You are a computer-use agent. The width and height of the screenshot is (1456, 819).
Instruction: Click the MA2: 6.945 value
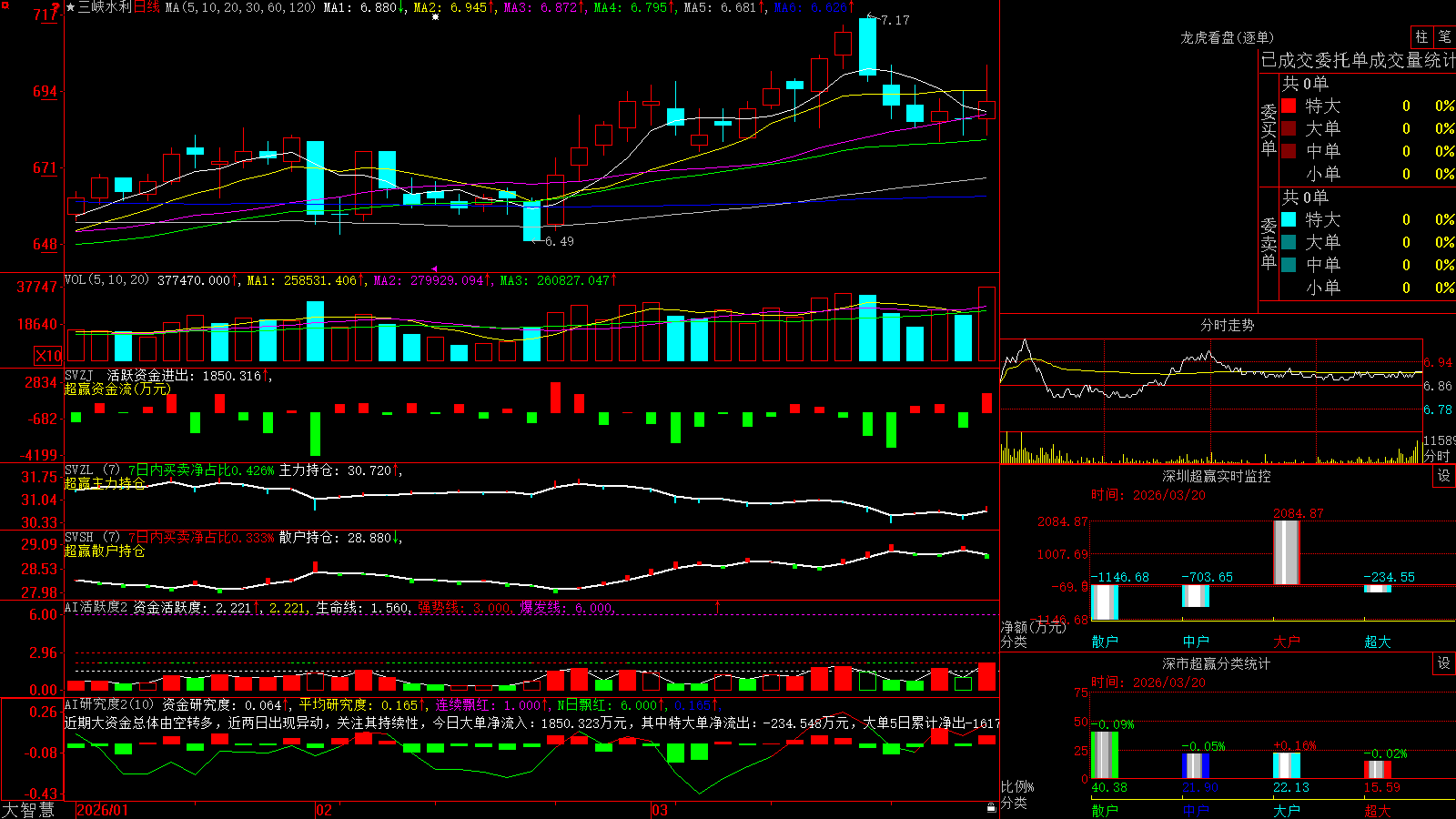[x=450, y=7]
